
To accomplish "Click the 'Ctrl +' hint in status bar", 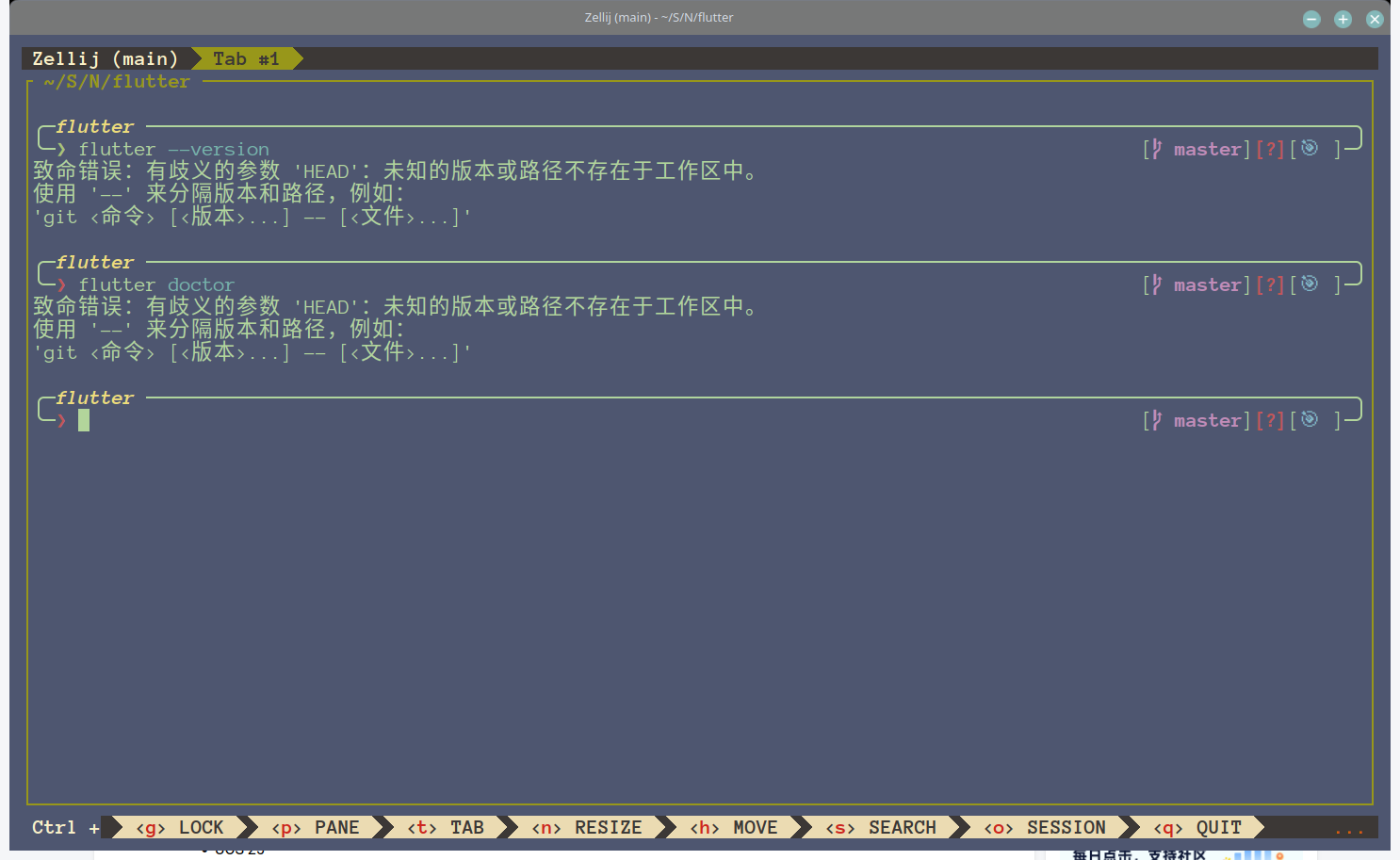I will click(66, 827).
